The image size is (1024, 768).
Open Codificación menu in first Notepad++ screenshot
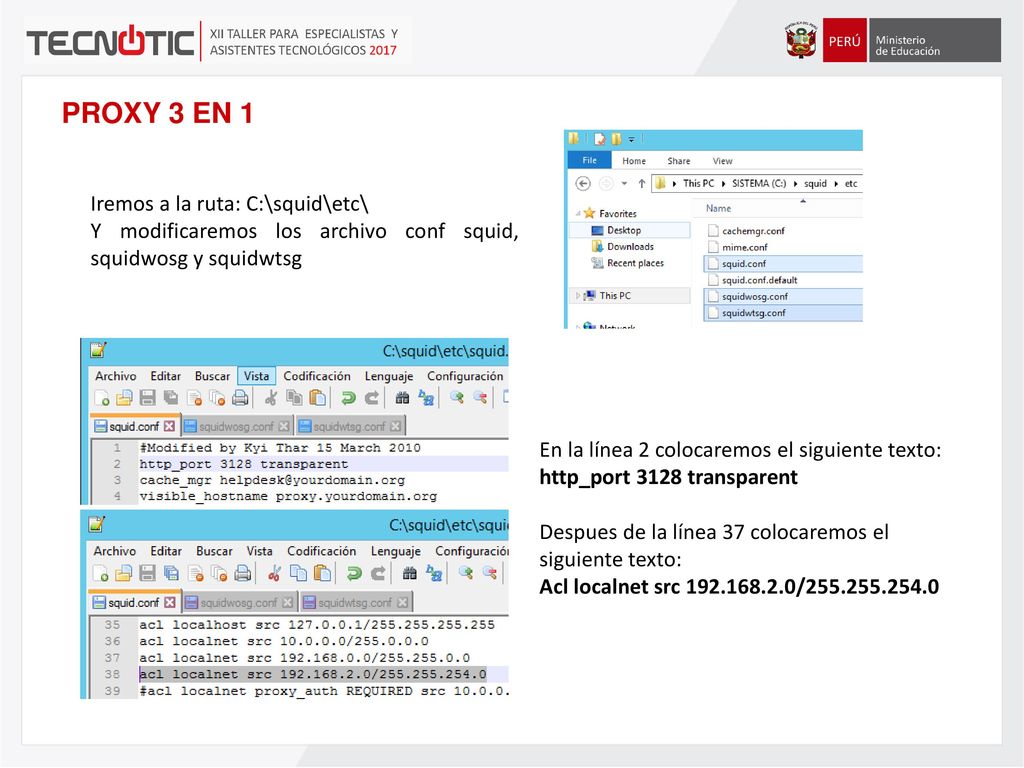[317, 376]
